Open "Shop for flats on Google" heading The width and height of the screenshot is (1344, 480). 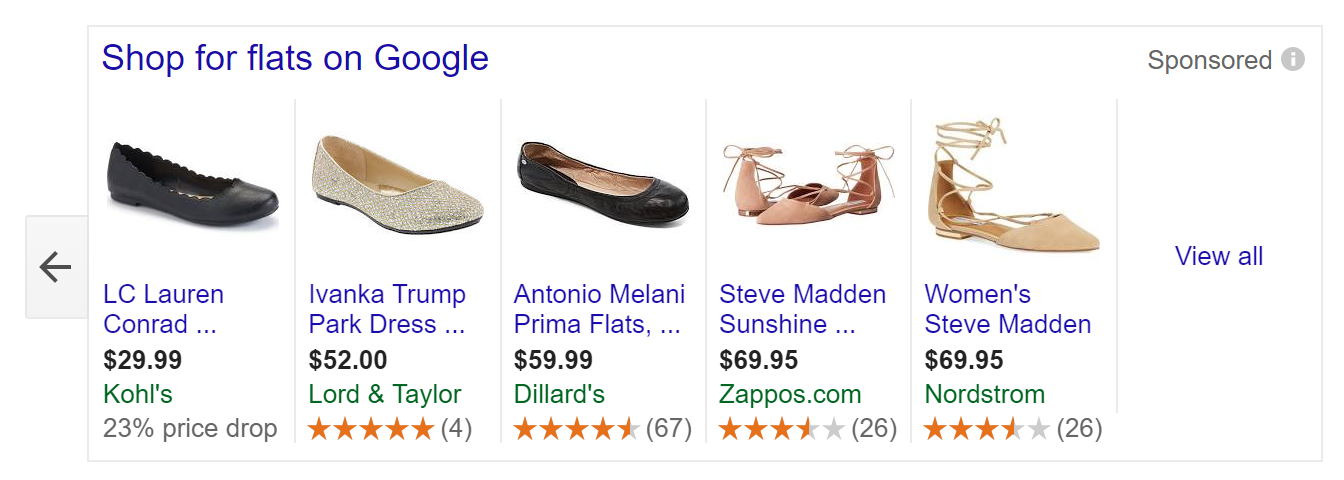[295, 58]
